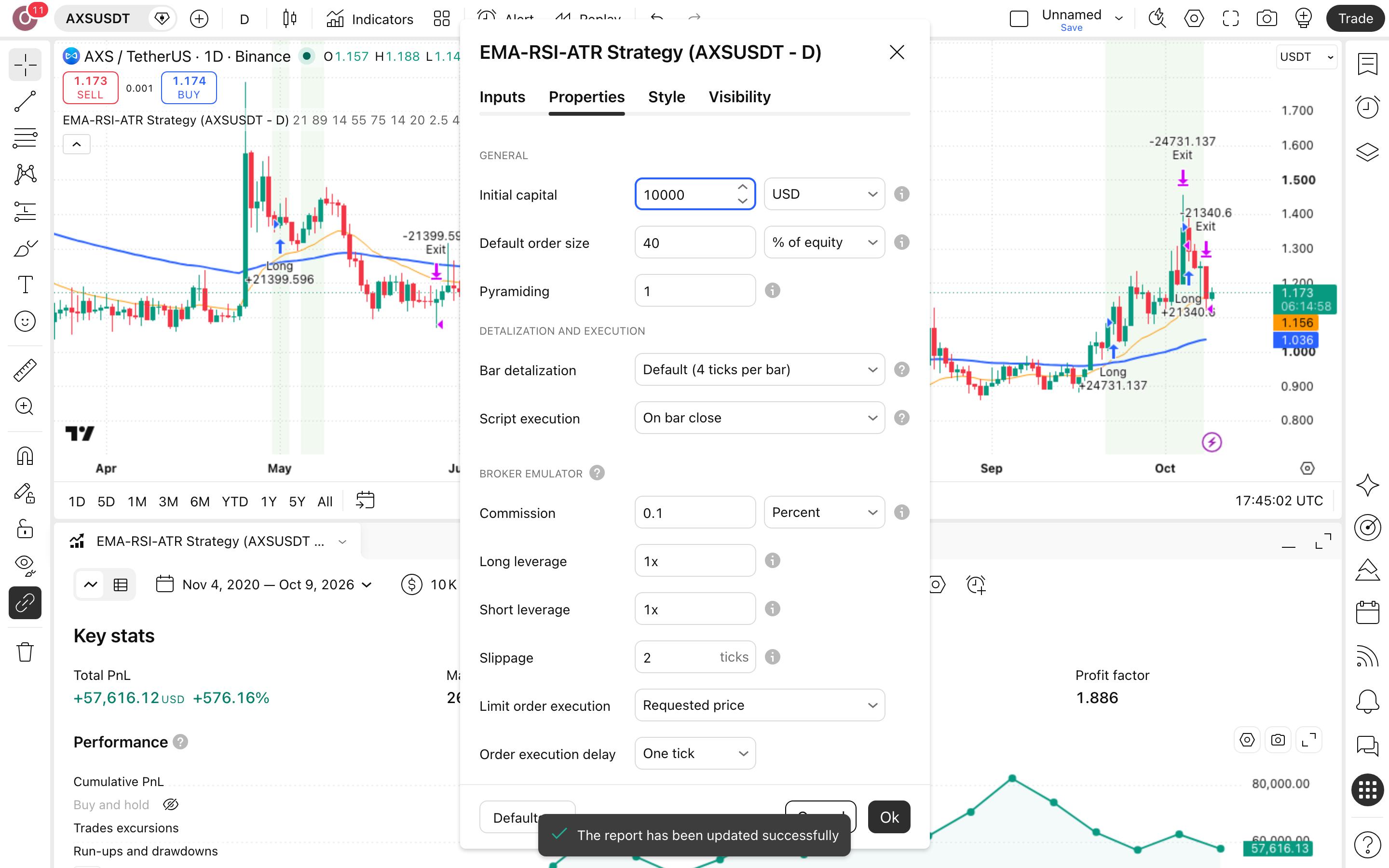Image resolution: width=1389 pixels, height=868 pixels.
Task: Click the Slippage ticks field
Action: pos(695,657)
